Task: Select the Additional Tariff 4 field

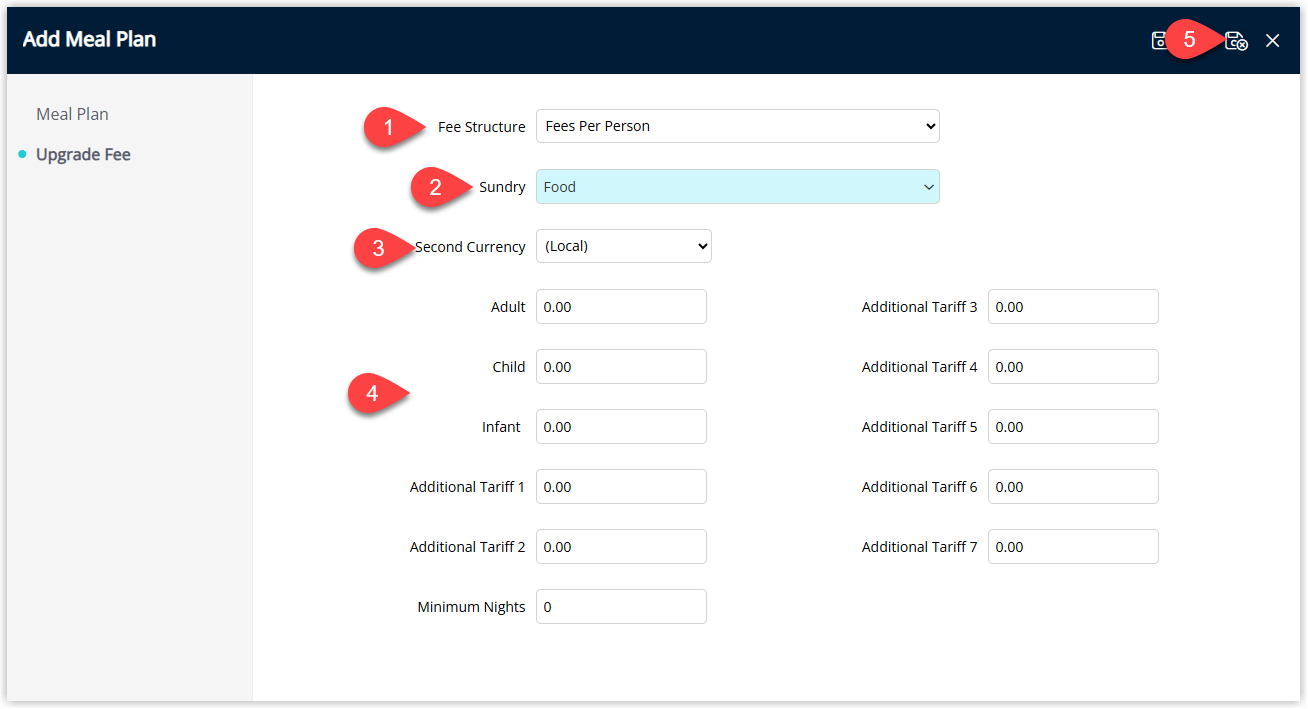Action: pyautogui.click(x=1073, y=367)
